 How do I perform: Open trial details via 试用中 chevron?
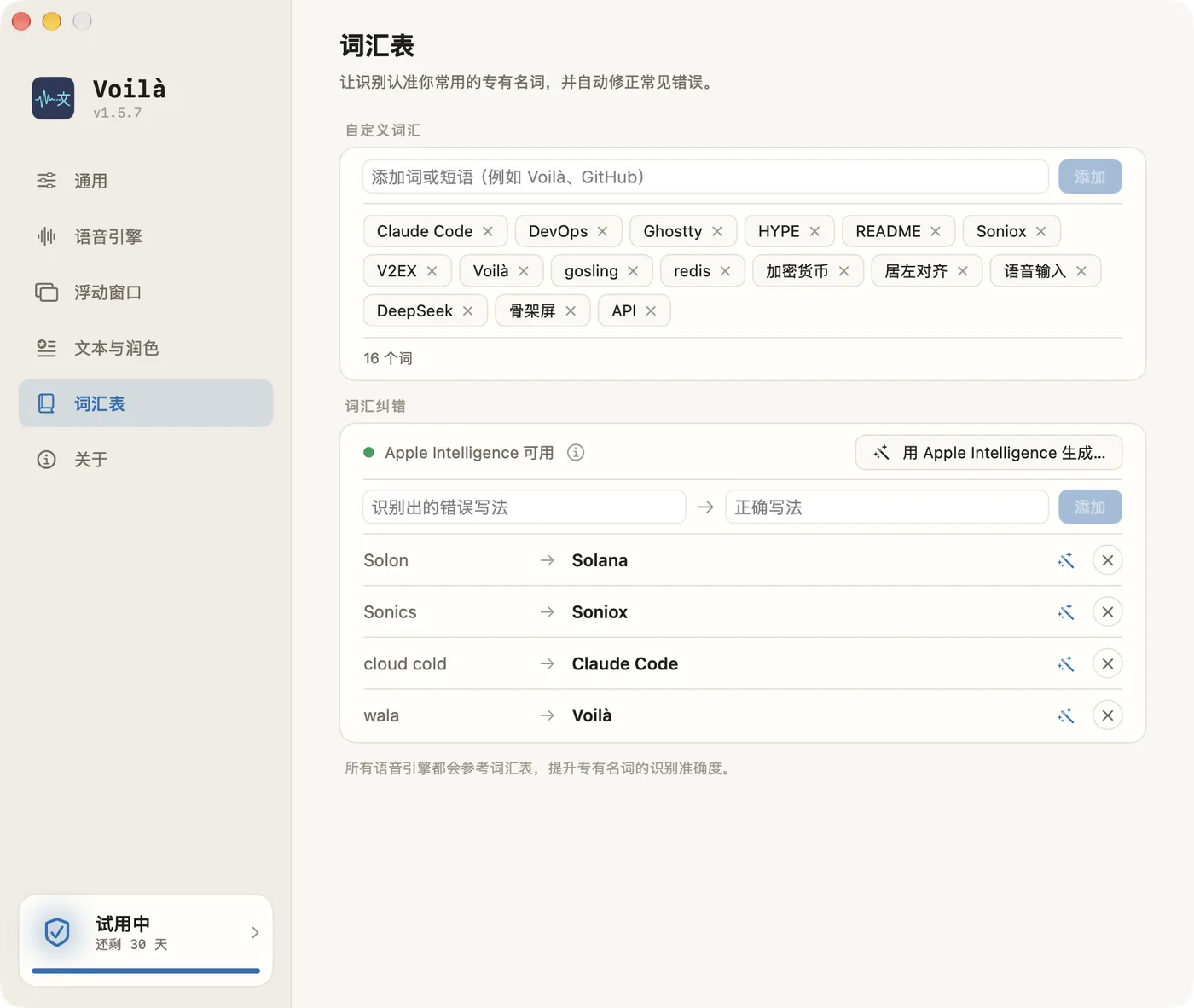255,933
